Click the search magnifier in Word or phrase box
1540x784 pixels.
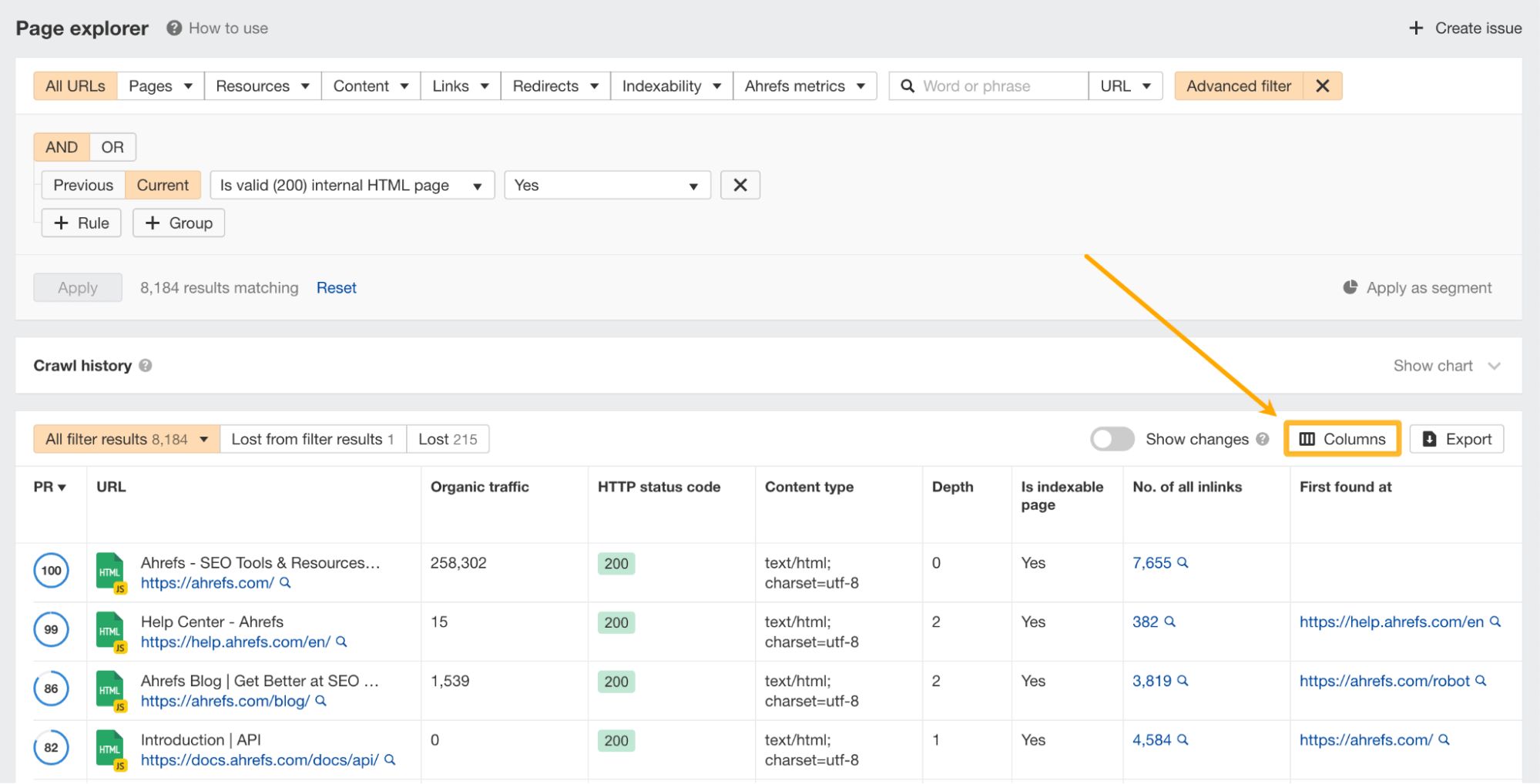click(908, 86)
